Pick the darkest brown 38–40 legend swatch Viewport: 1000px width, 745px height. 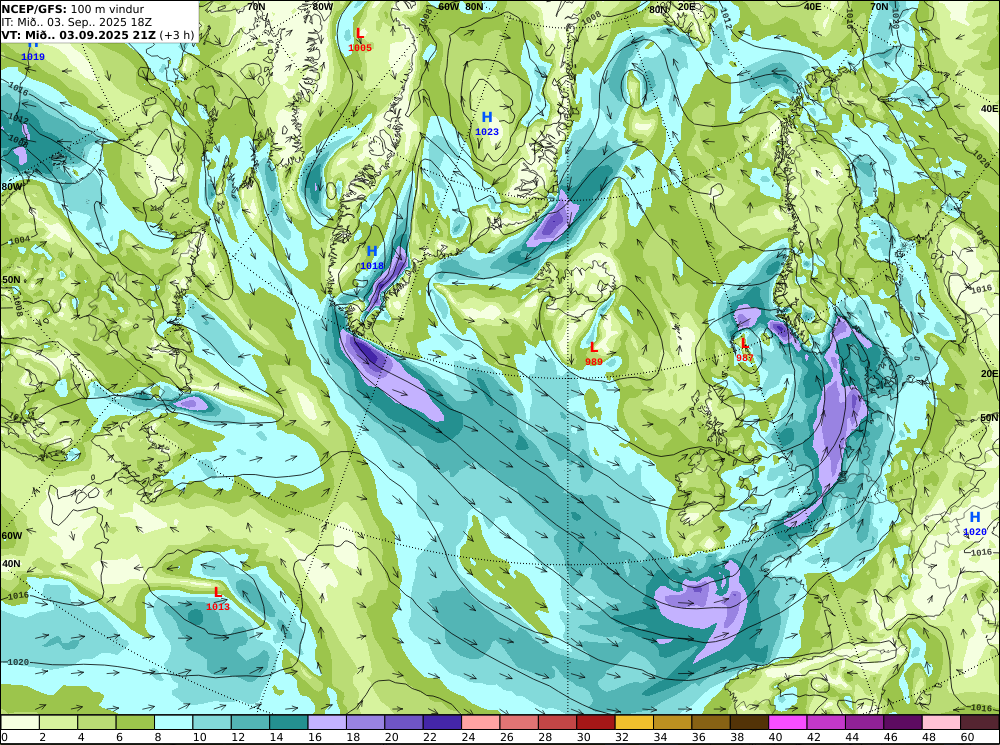coord(749,722)
